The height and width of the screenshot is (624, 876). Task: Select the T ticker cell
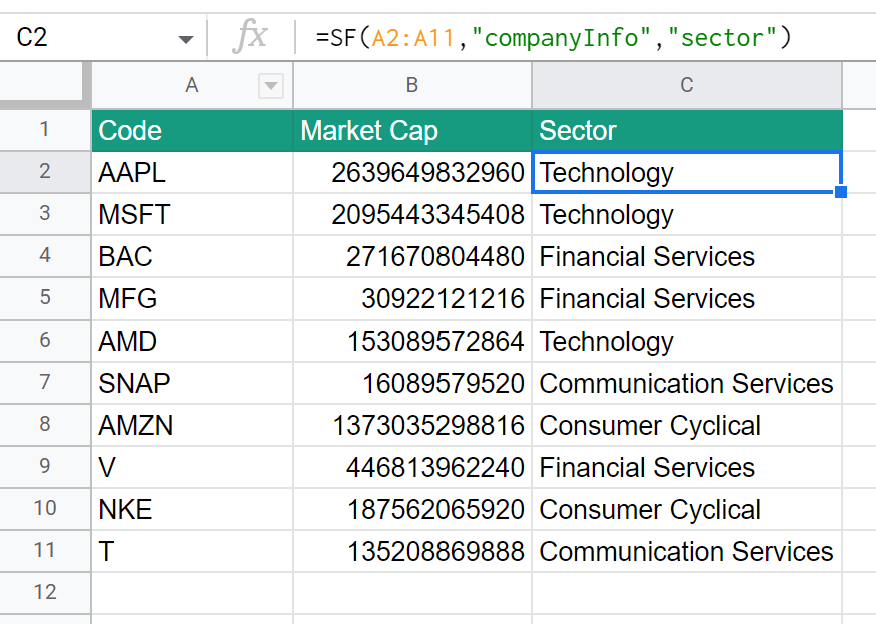192,551
